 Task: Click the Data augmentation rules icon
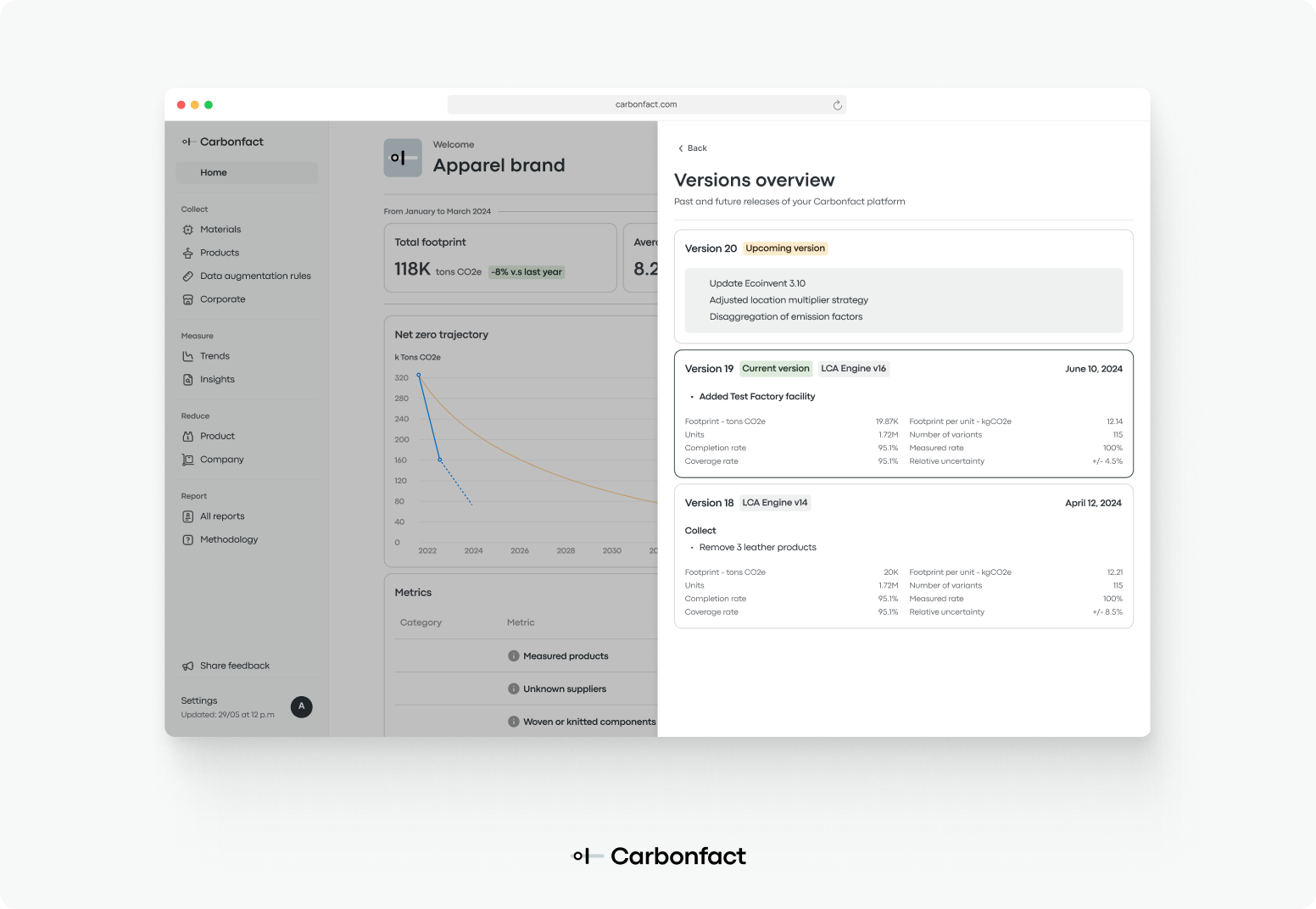(188, 276)
